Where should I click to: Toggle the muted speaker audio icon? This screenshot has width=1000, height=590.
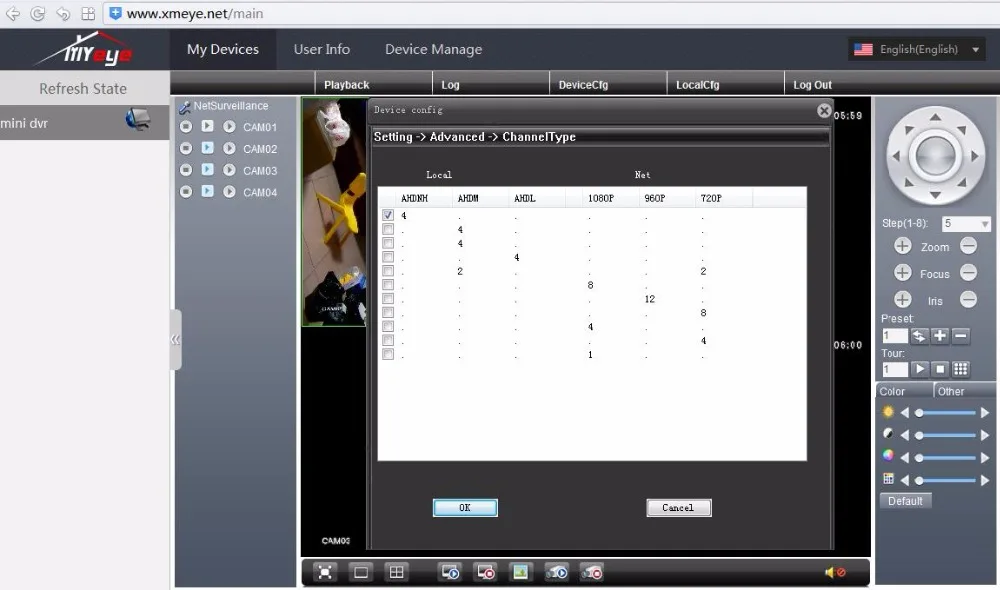point(835,572)
